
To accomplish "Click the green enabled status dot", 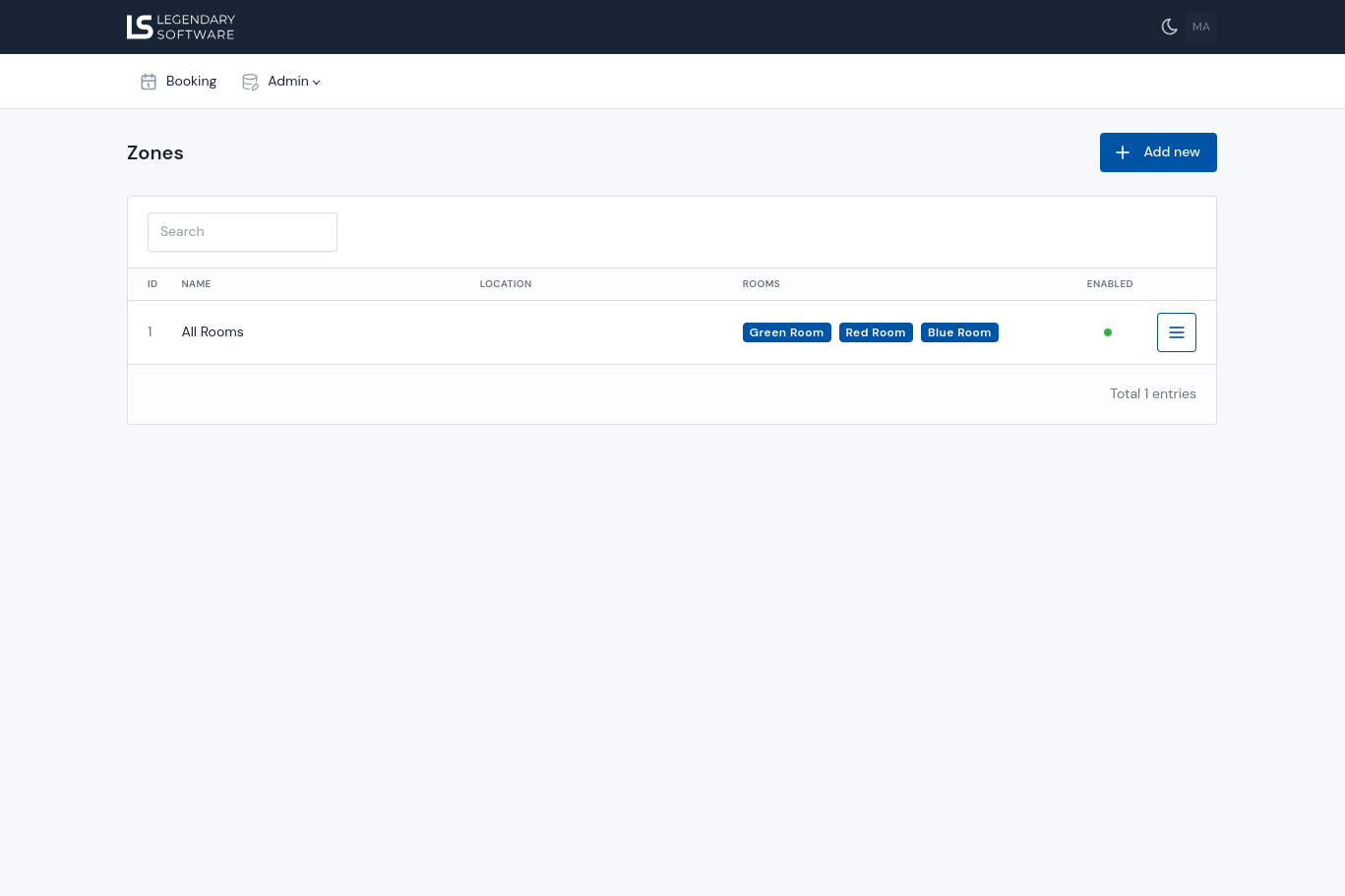I will coord(1108,332).
